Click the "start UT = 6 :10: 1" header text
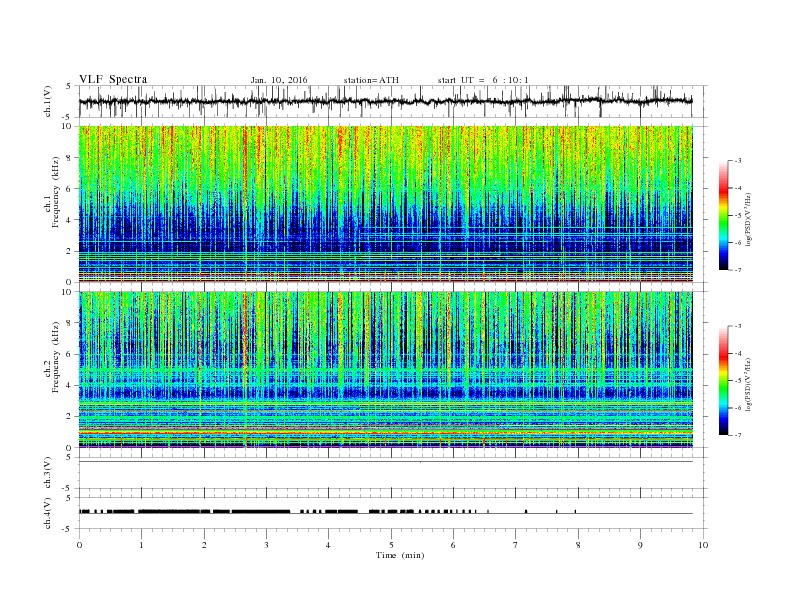Image resolution: width=792 pixels, height=612 pixels. tap(483, 80)
